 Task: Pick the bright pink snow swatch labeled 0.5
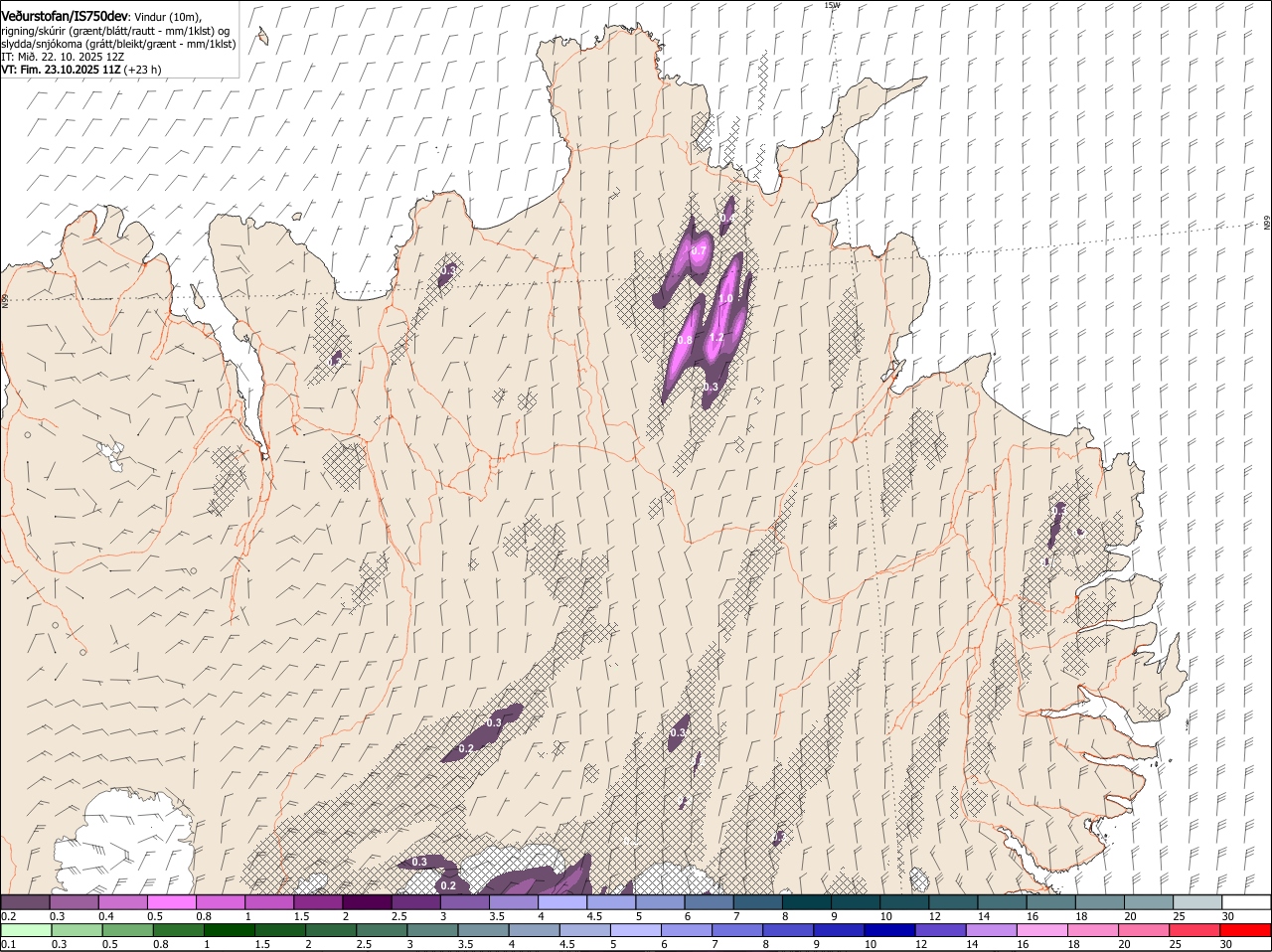[x=172, y=902]
